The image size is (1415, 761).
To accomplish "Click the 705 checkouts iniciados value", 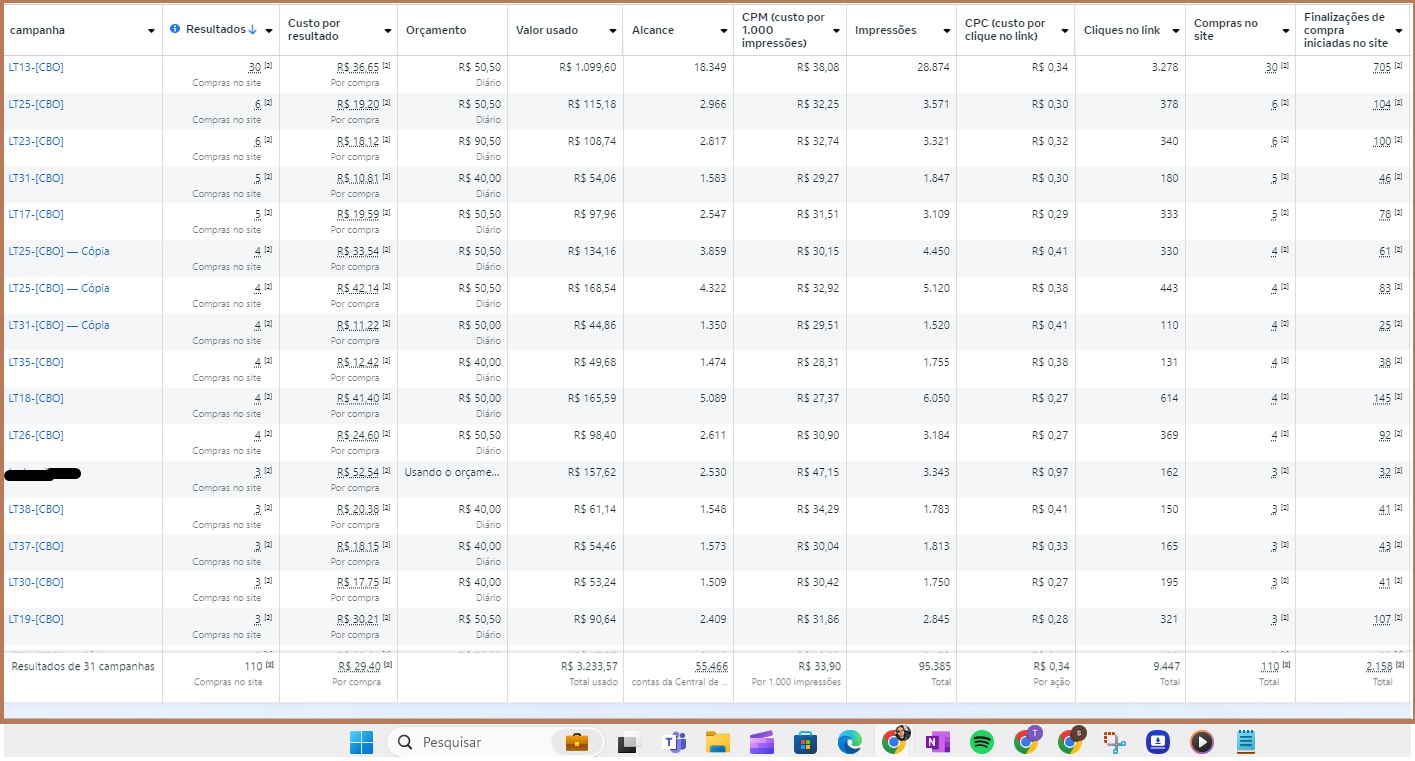I will [x=1382, y=67].
